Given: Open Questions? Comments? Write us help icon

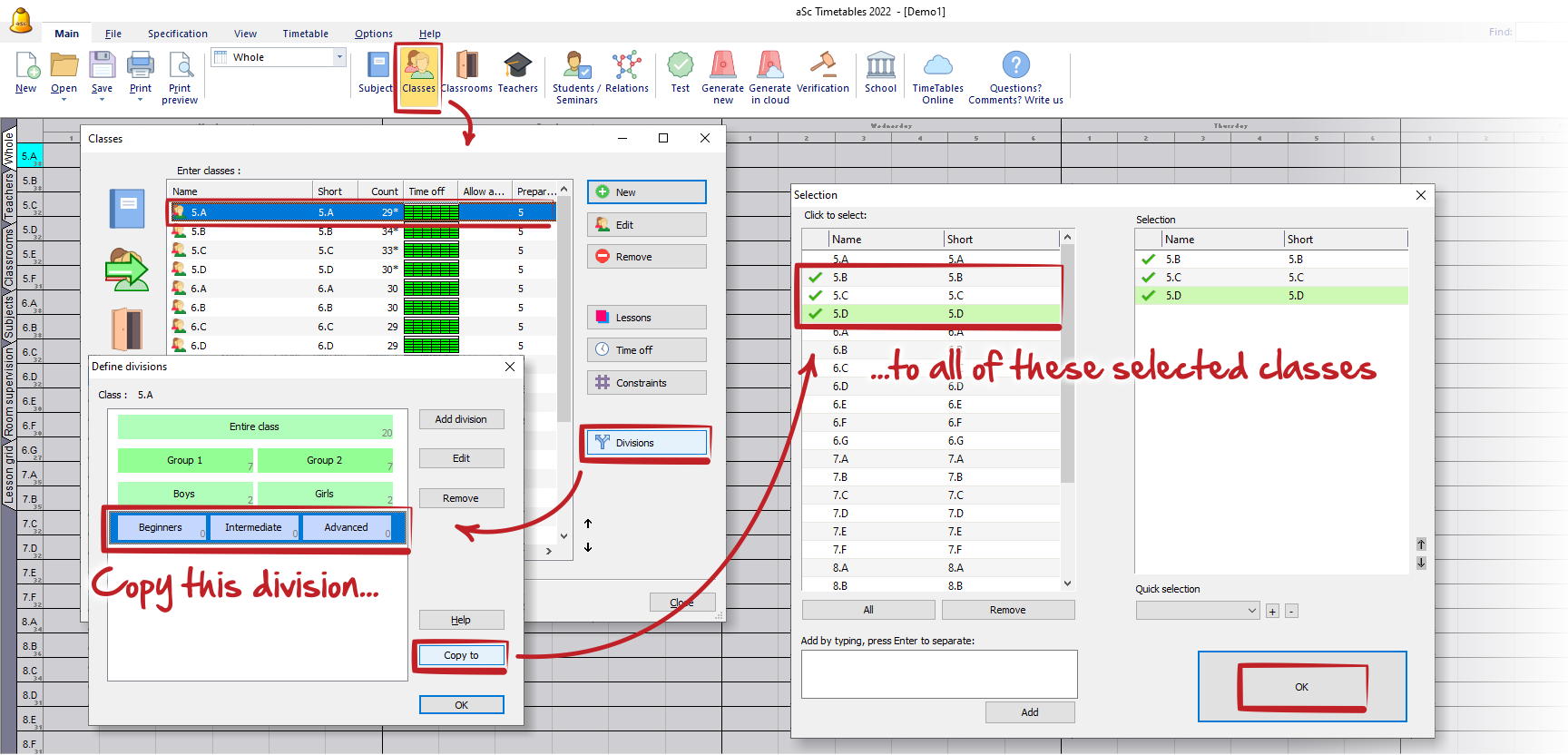Looking at the screenshot, I should (1015, 77).
